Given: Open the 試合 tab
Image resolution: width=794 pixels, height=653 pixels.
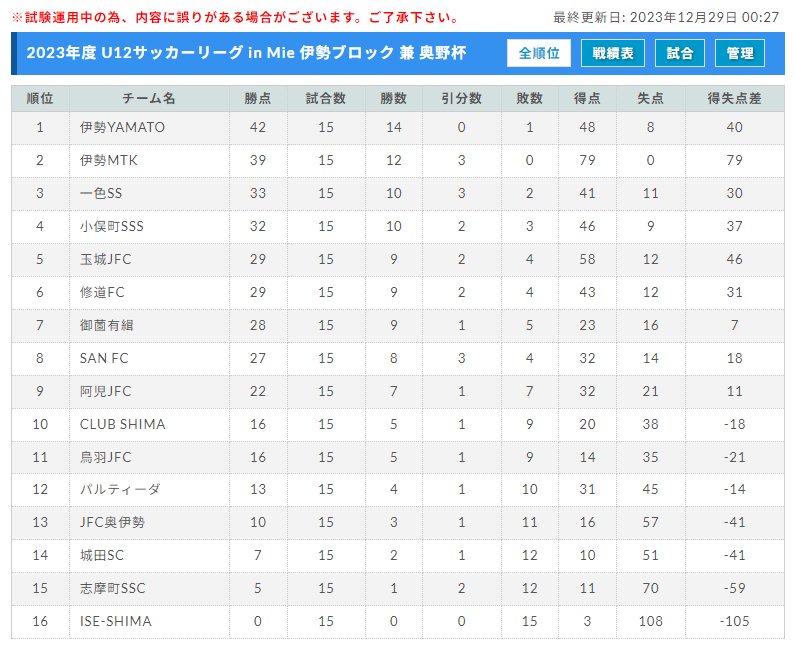Looking at the screenshot, I should click(x=680, y=53).
